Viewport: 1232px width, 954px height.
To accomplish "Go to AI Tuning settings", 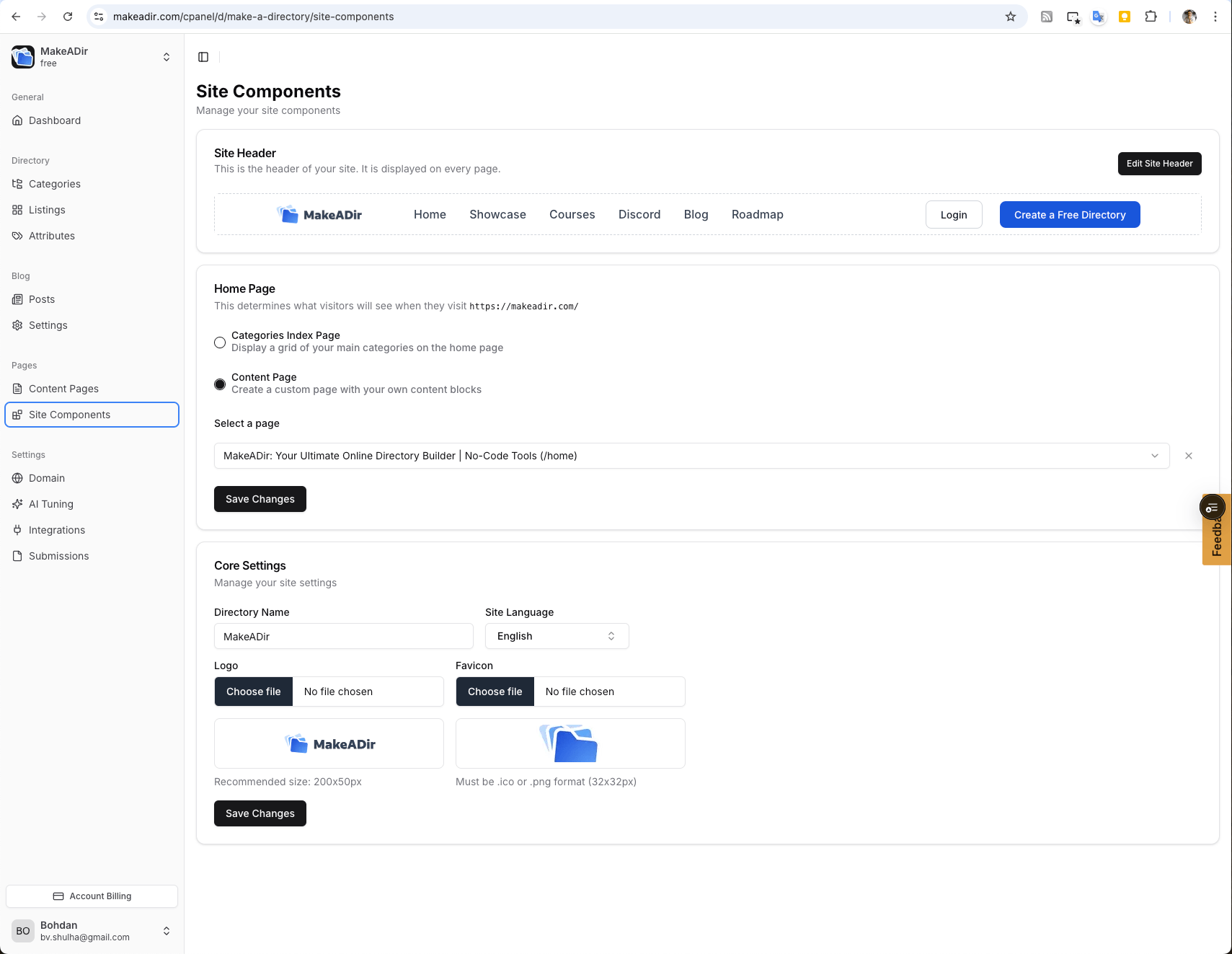I will [x=50, y=504].
